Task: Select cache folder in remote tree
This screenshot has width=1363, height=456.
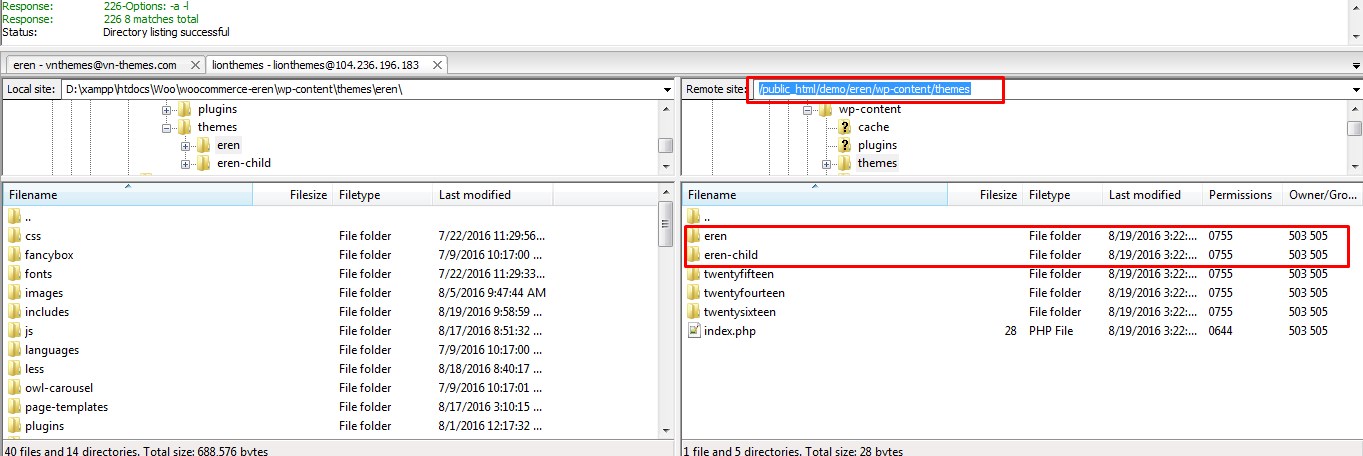Action: [x=873, y=127]
